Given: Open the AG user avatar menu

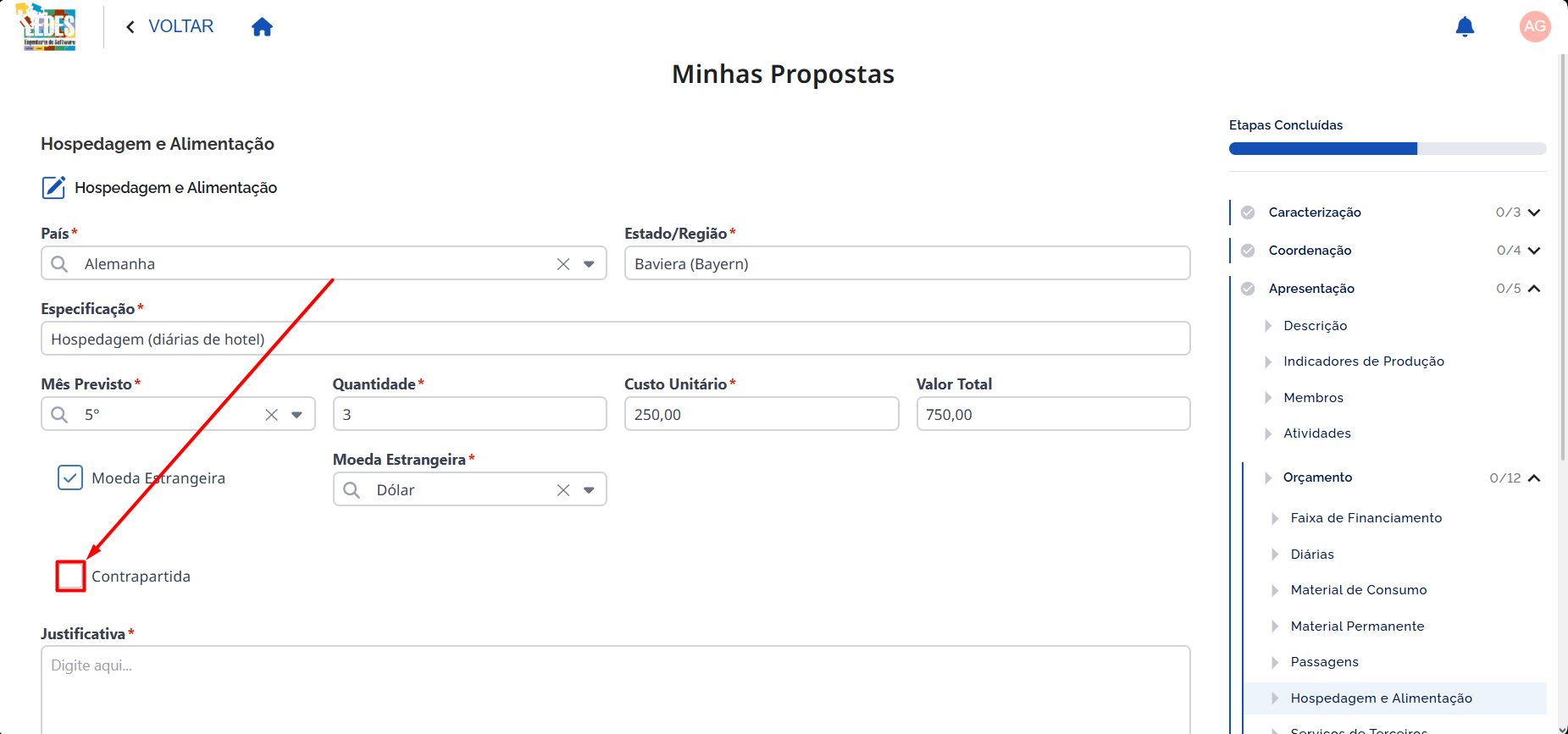Looking at the screenshot, I should point(1535,26).
